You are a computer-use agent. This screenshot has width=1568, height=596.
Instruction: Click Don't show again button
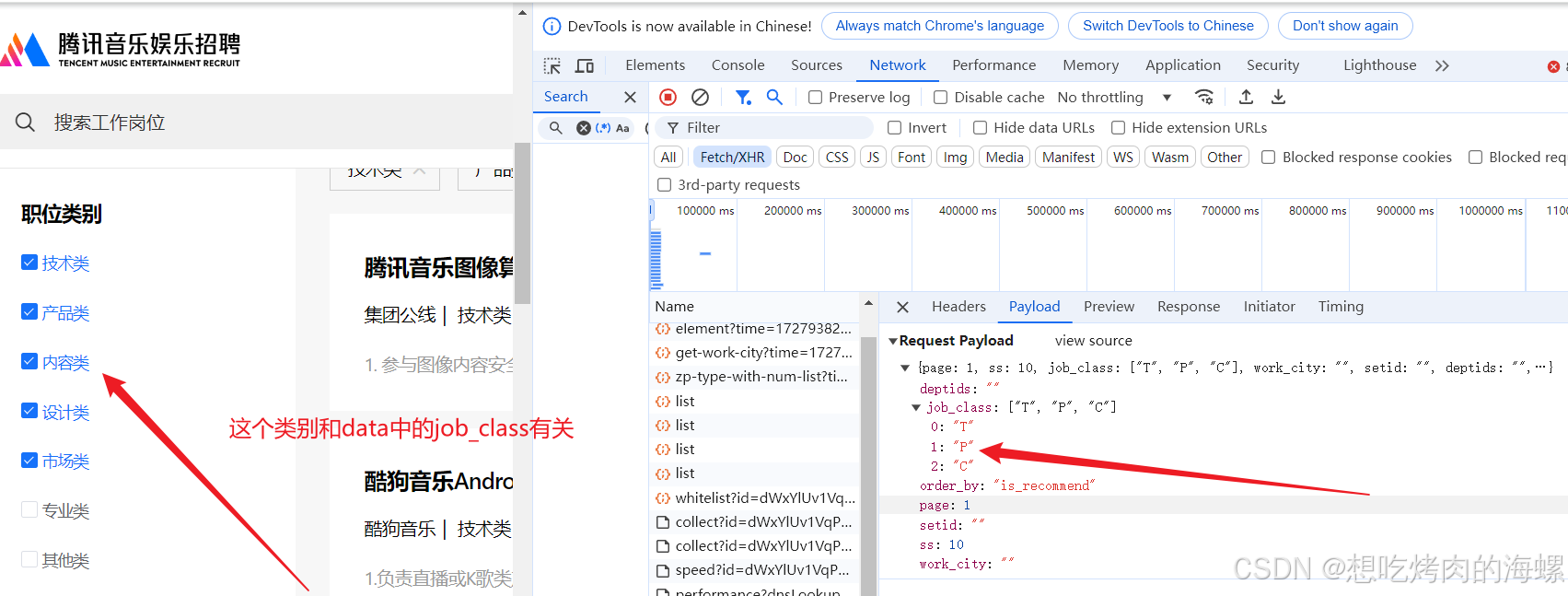click(x=1345, y=26)
